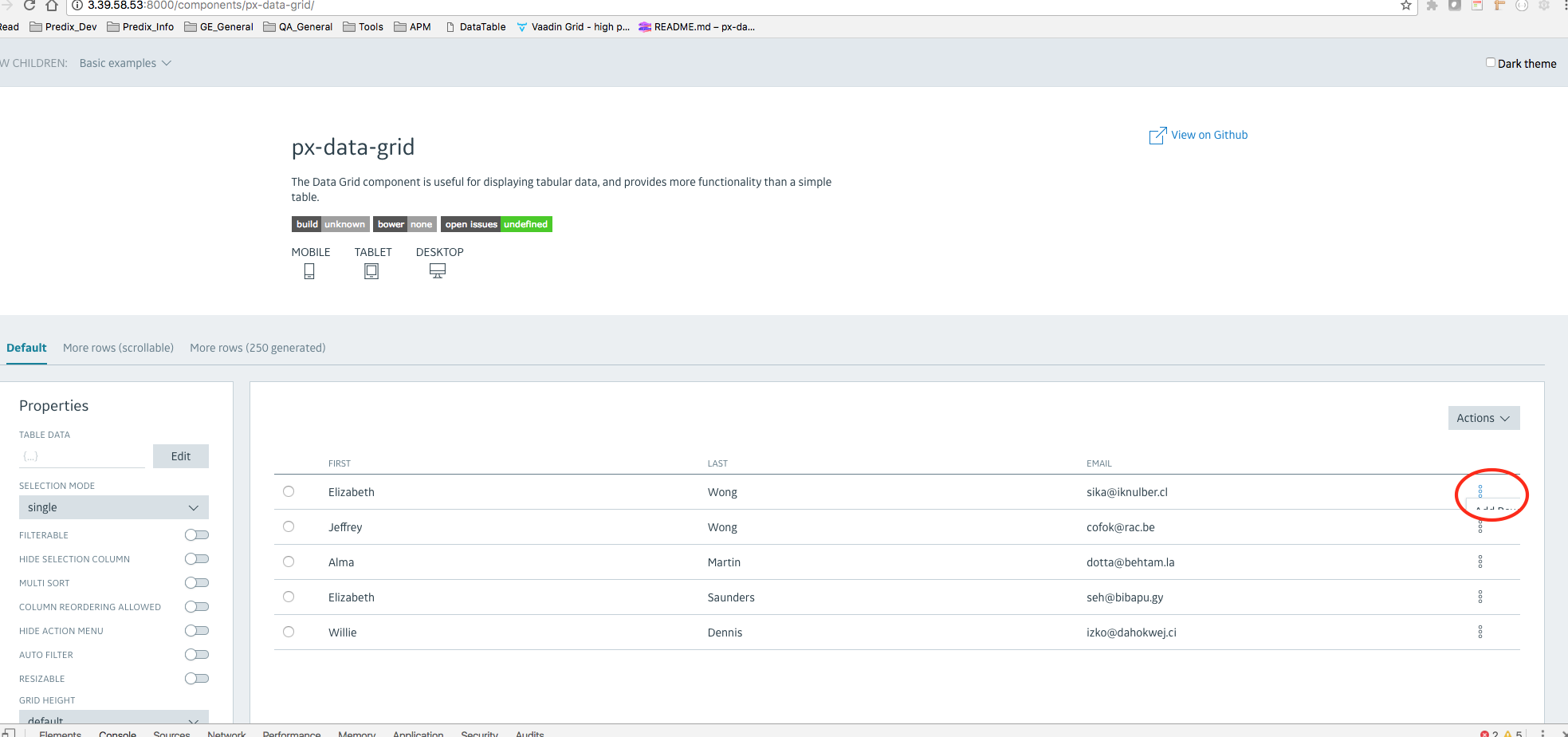Click the browser Home icon
The image size is (1568, 737).
tap(52, 6)
